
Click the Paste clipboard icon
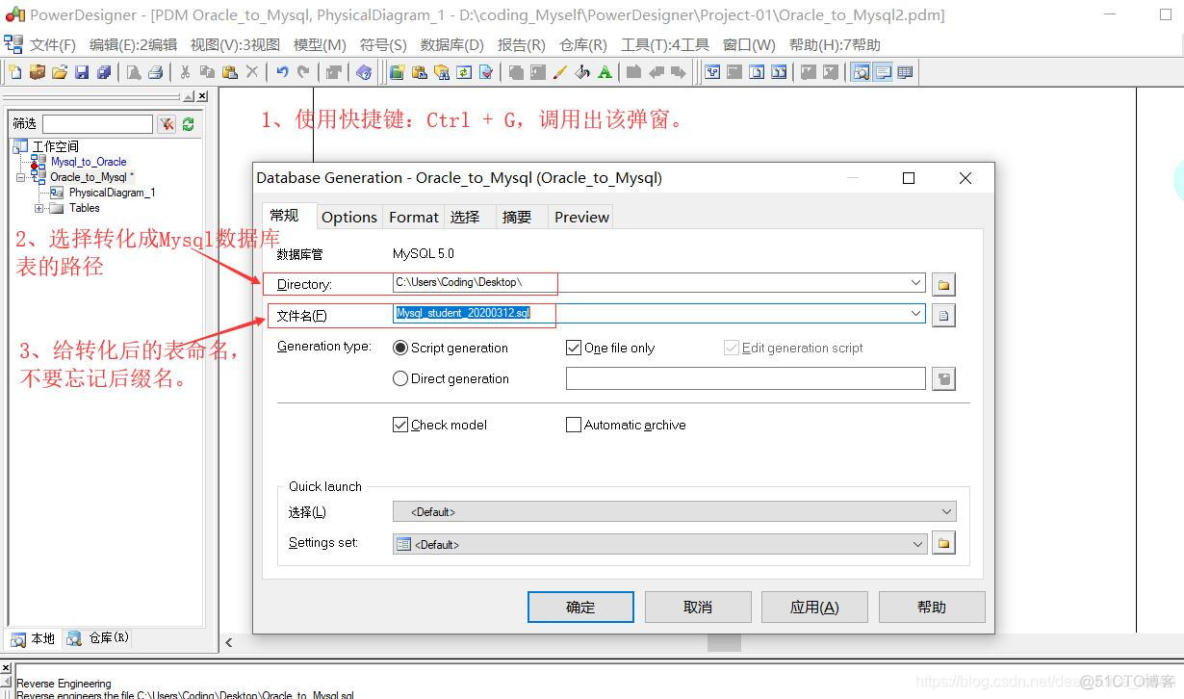[230, 72]
